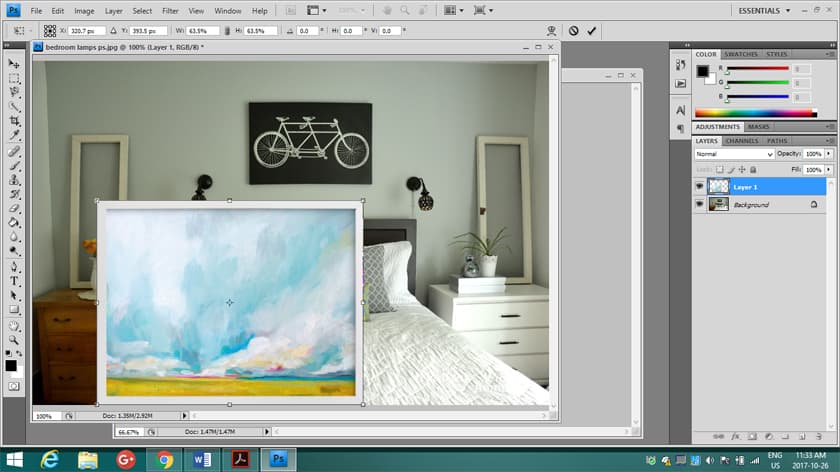Toggle lock transparent pixels

pos(719,169)
